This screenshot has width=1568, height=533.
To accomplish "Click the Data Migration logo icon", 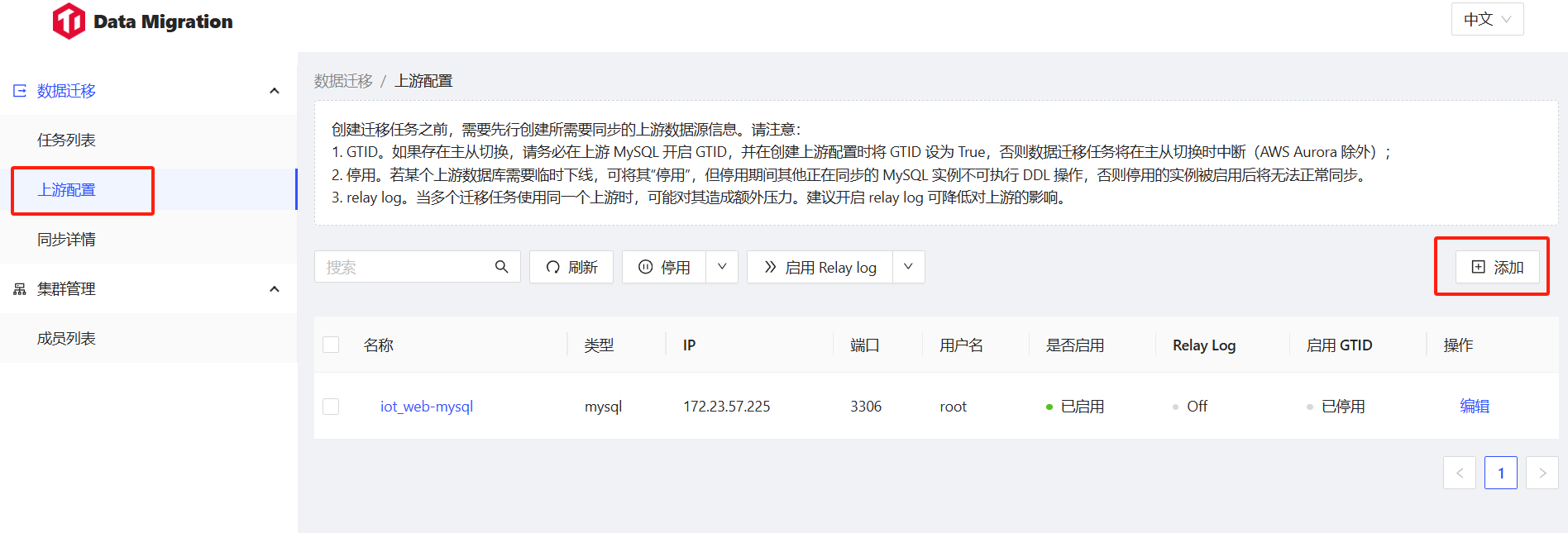I will pos(69,21).
